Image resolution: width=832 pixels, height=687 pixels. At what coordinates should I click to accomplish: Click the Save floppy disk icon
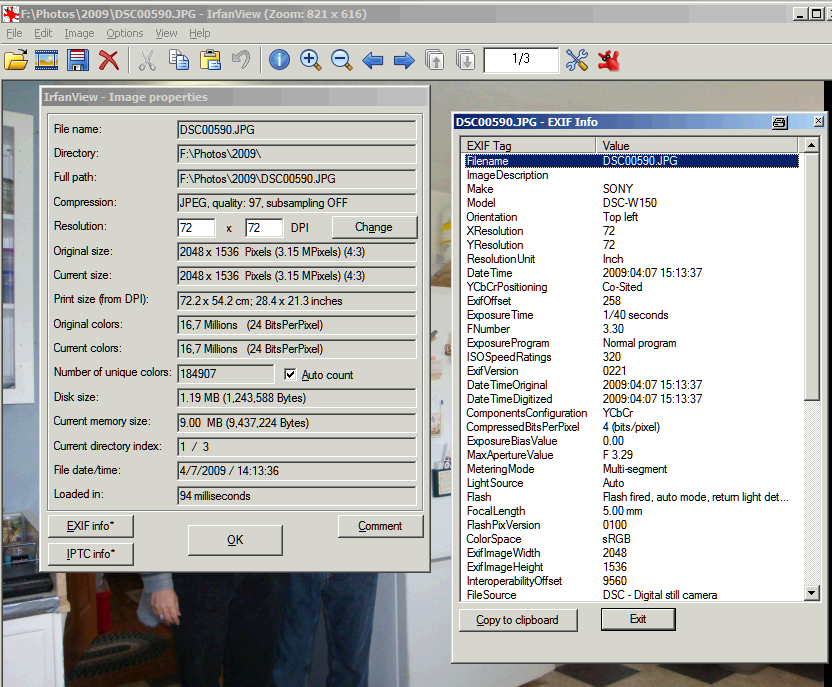click(78, 60)
